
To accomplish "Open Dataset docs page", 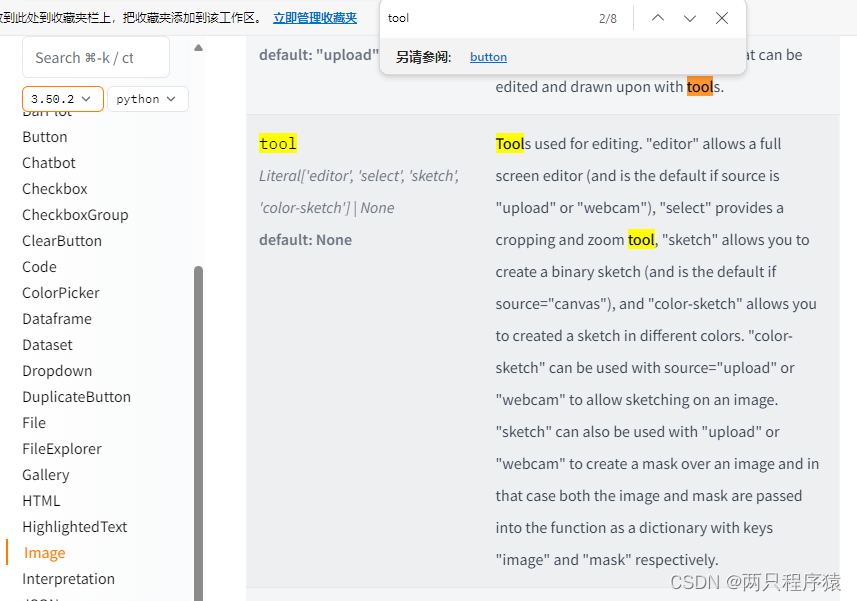I will (x=47, y=345).
